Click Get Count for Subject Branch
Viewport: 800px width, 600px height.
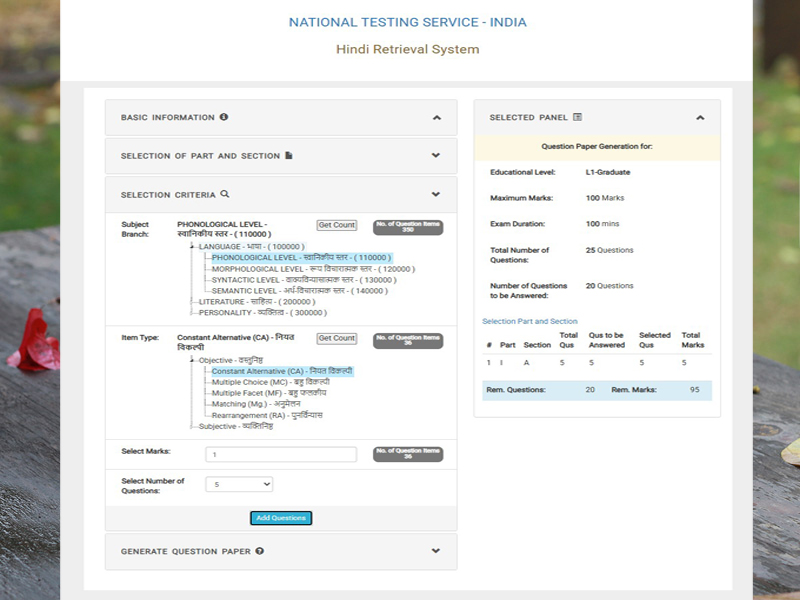point(337,225)
